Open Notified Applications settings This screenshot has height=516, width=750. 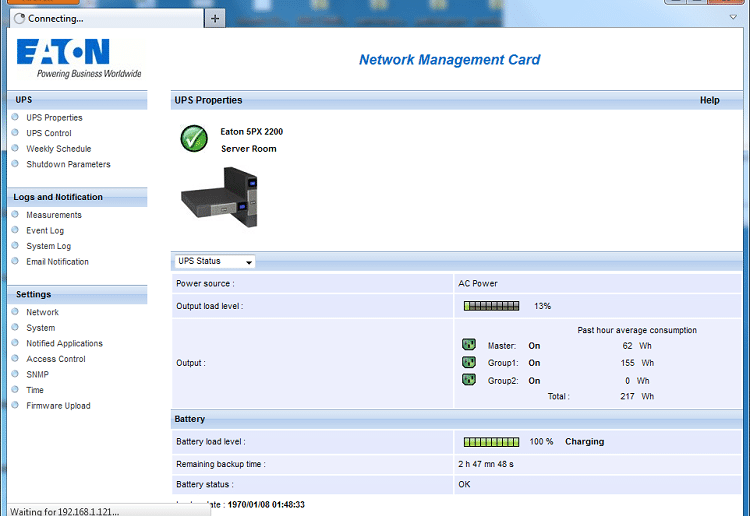[64, 343]
